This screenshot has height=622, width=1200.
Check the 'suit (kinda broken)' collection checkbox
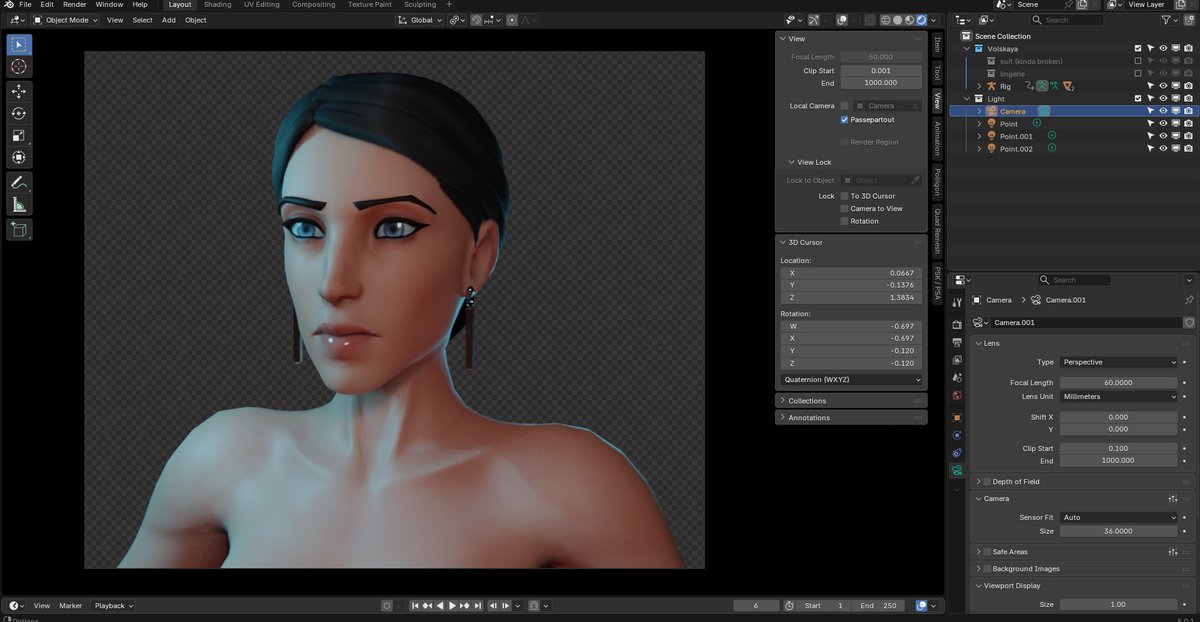point(1138,61)
